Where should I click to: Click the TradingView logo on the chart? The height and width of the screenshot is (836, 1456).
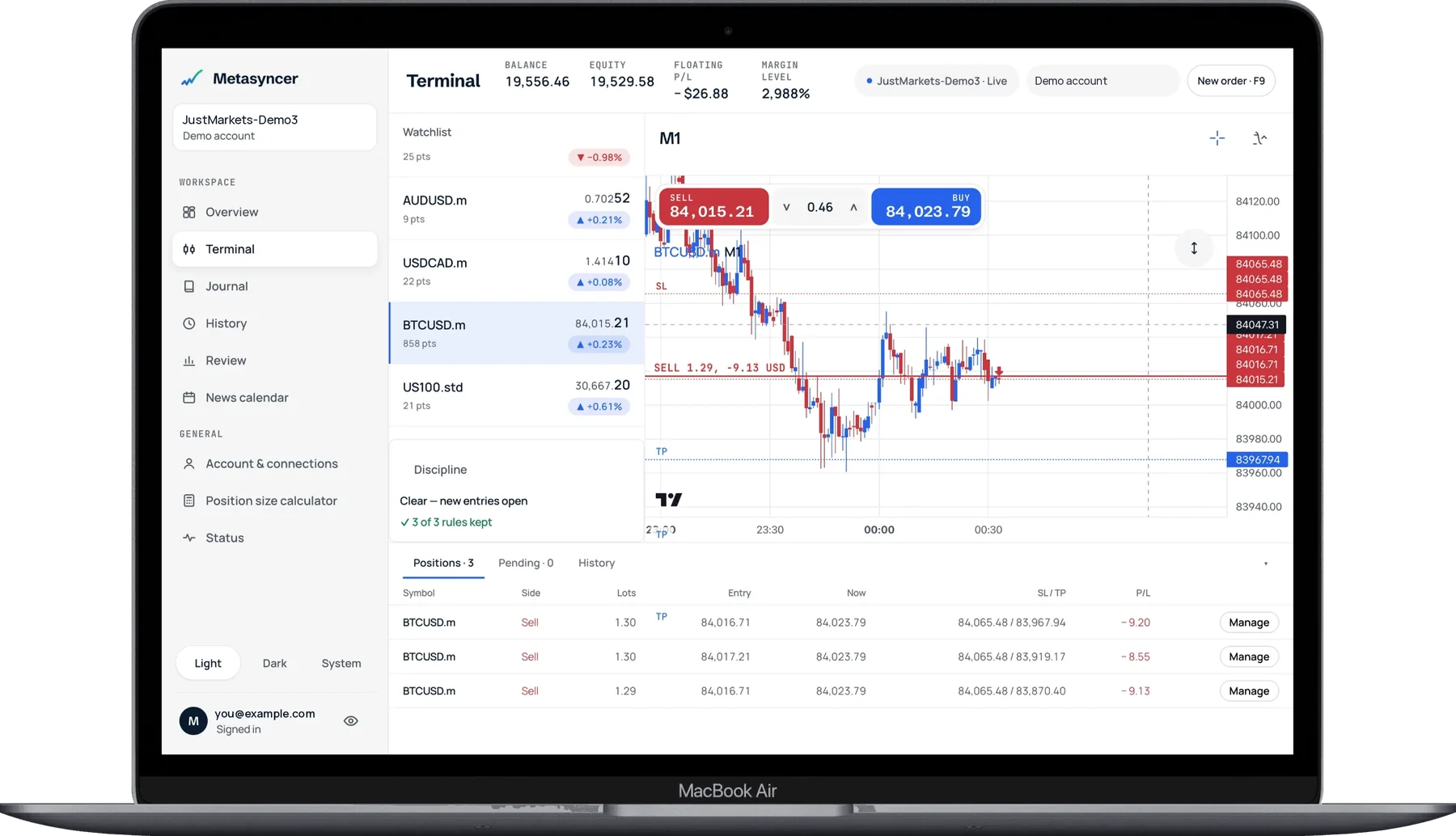(x=668, y=500)
